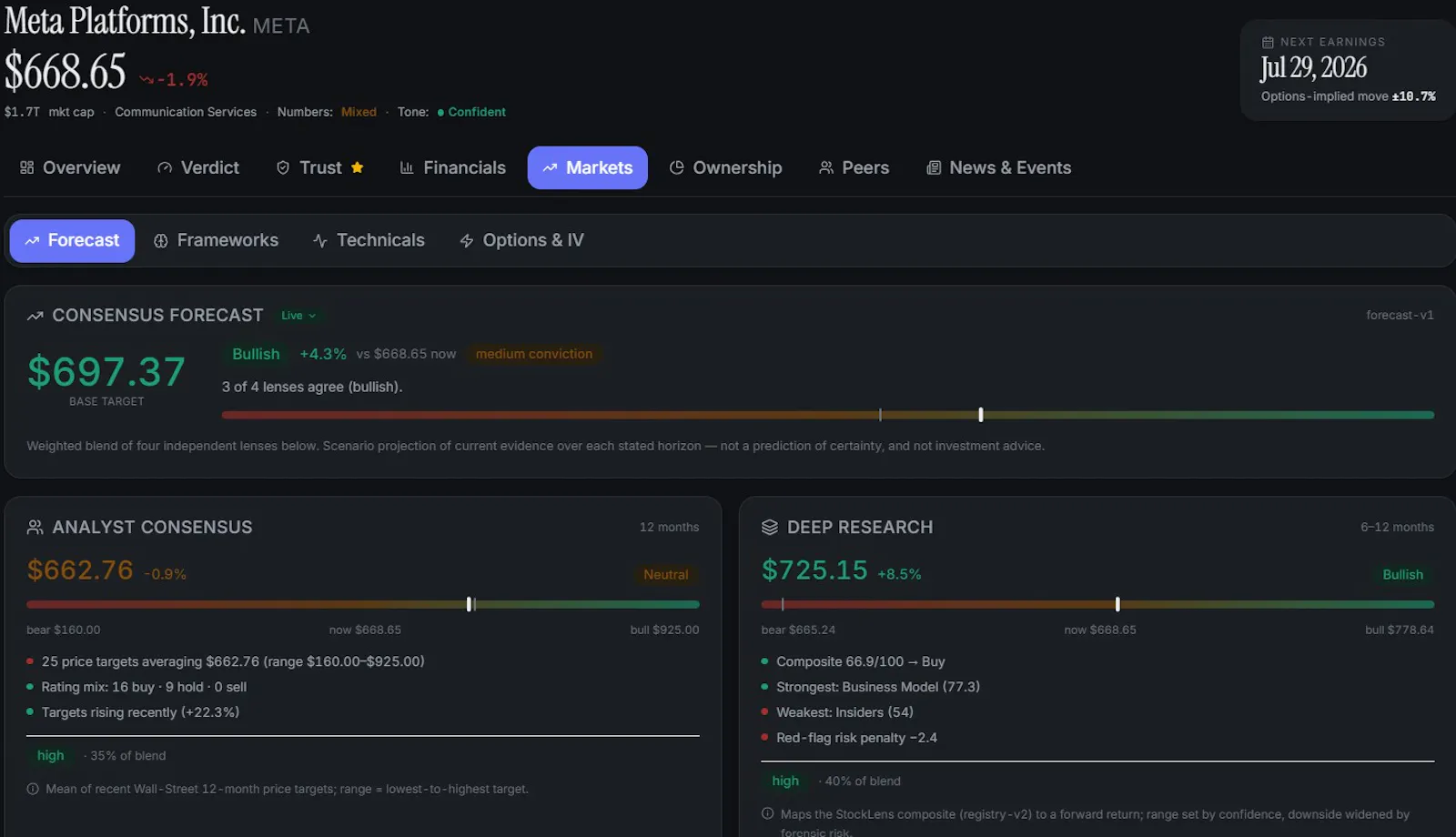This screenshot has height=837, width=1456.
Task: Click the Verdict gauge icon
Action: point(165,167)
